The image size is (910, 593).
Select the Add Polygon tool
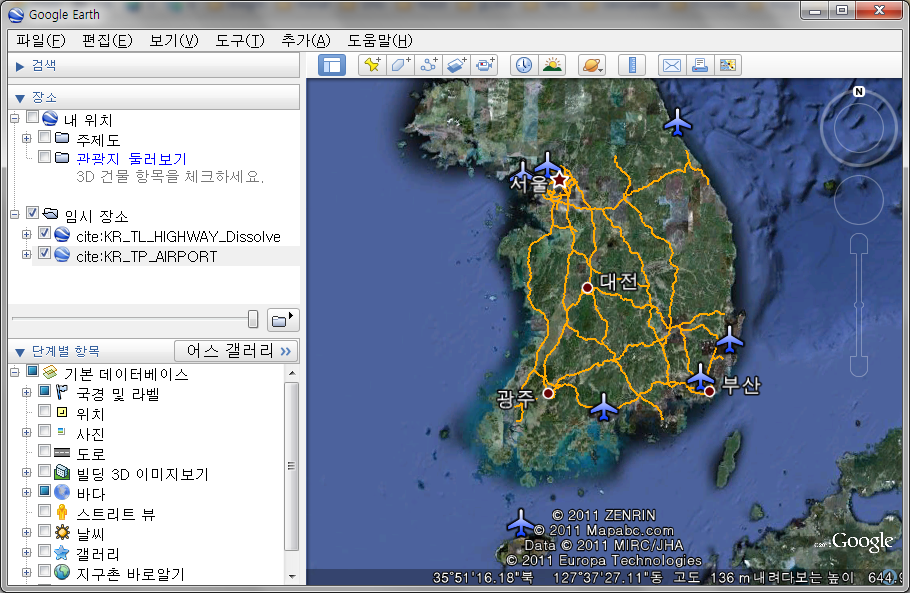(399, 64)
